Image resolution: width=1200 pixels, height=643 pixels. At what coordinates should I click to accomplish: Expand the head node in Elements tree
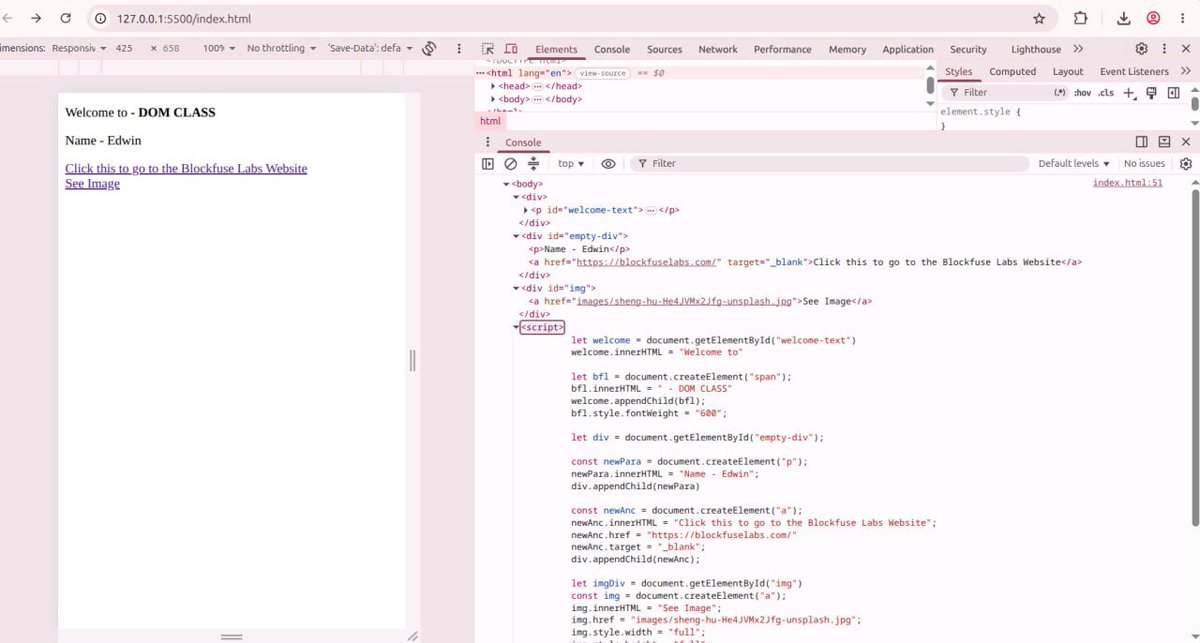pos(492,86)
